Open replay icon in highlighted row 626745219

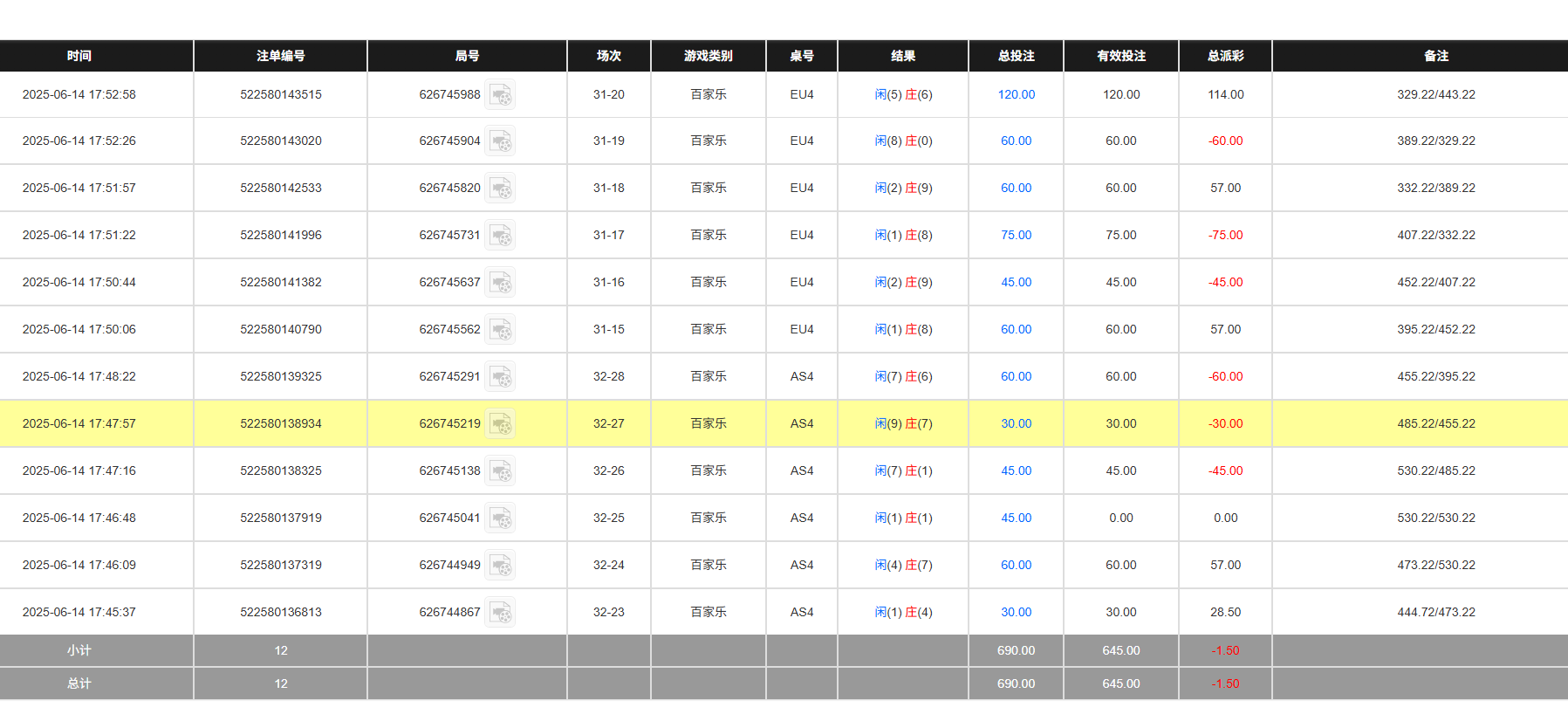pos(500,424)
